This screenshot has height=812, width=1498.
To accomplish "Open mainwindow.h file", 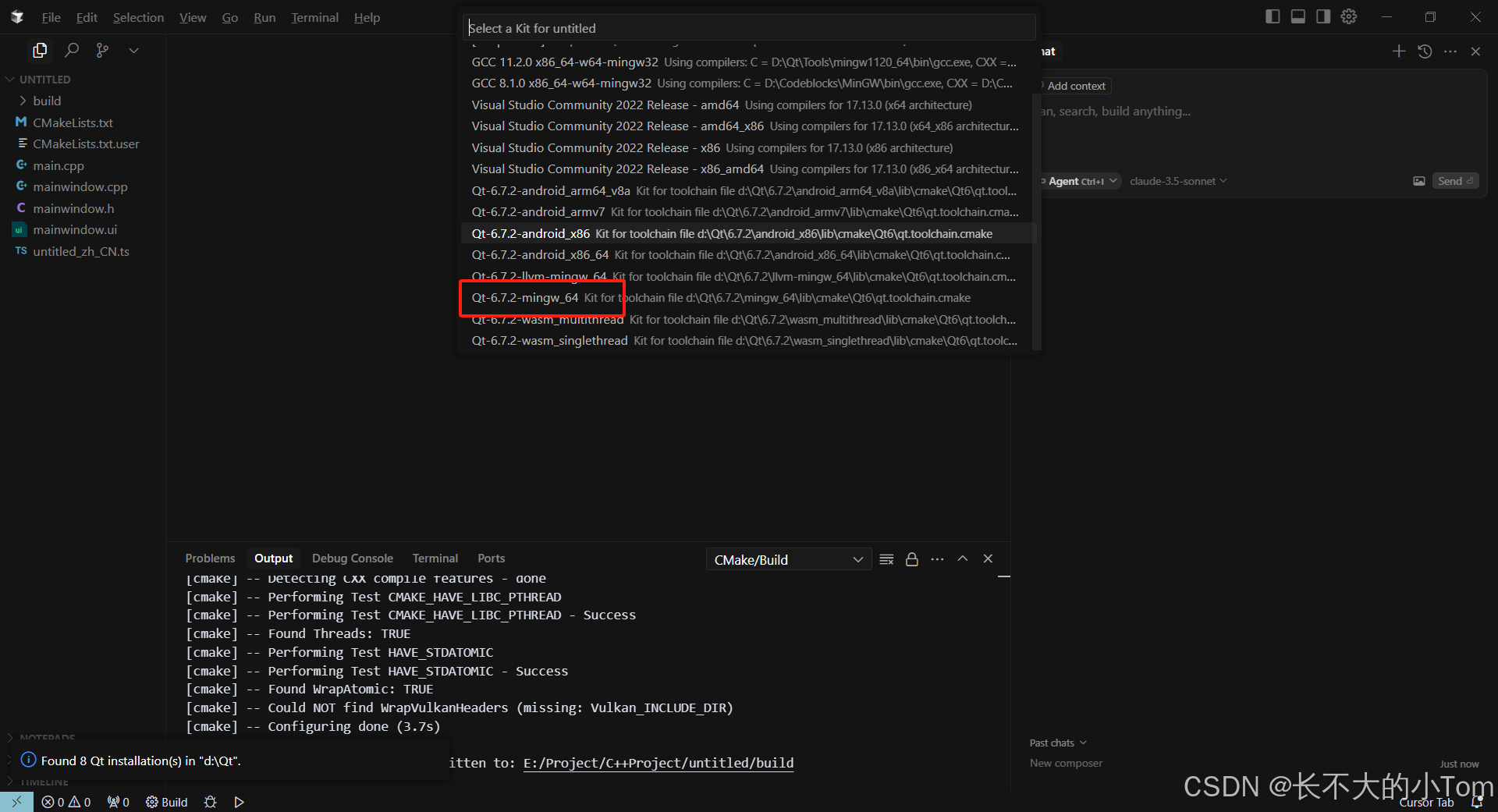I will [x=83, y=208].
